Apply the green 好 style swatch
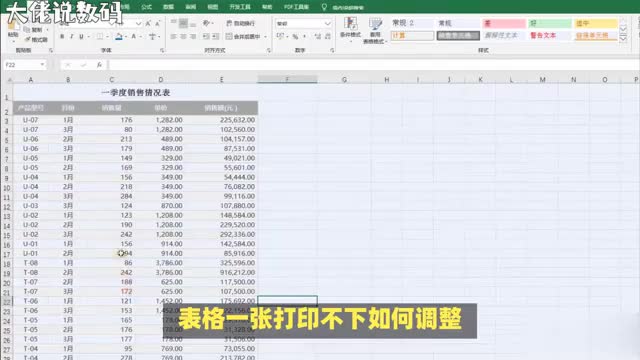The height and width of the screenshot is (360, 640). (x=549, y=23)
